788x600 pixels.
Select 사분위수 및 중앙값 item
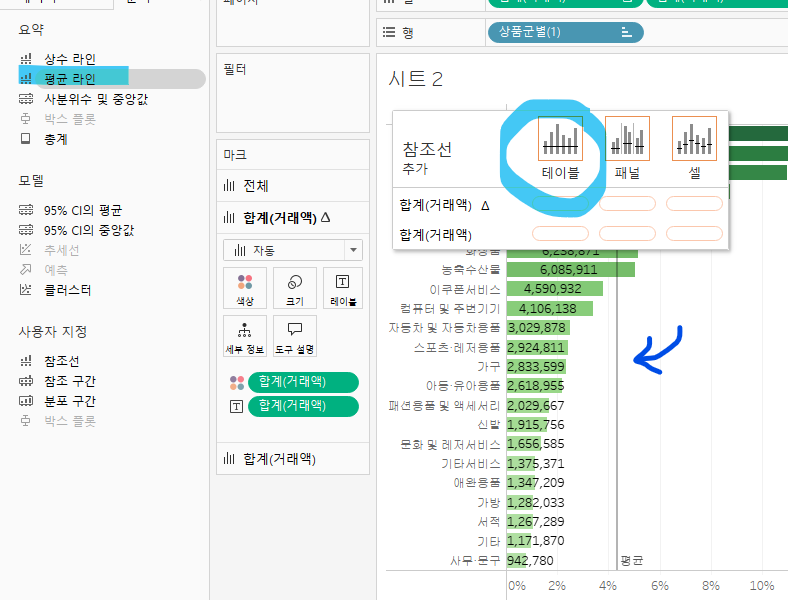(x=95, y=99)
